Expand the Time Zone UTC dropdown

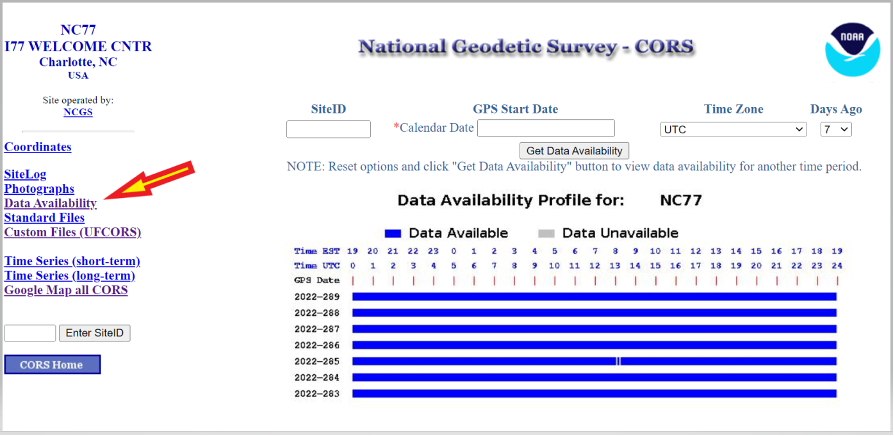pos(732,129)
